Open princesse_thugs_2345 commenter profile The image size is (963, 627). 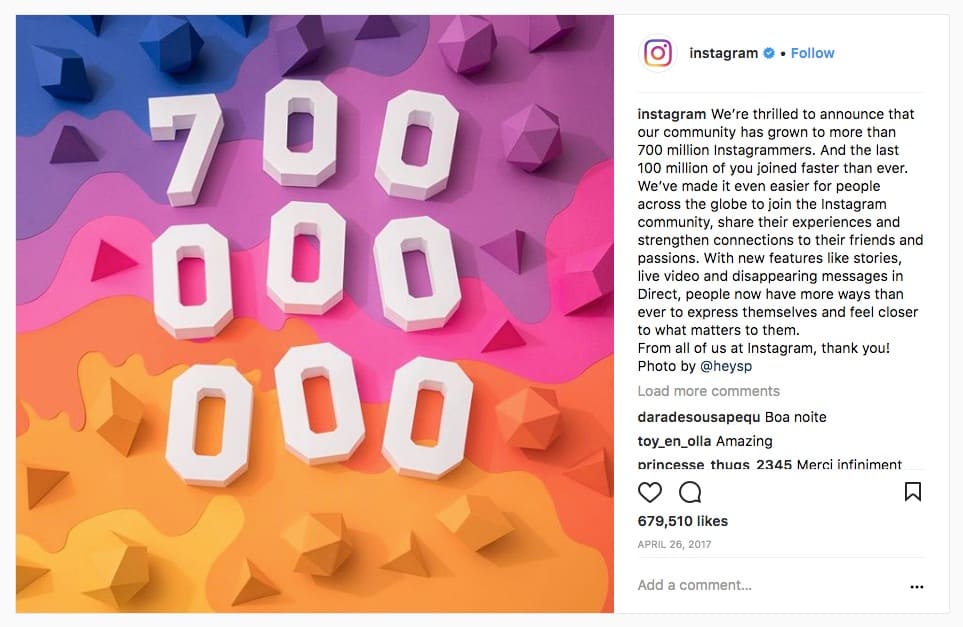pos(715,464)
